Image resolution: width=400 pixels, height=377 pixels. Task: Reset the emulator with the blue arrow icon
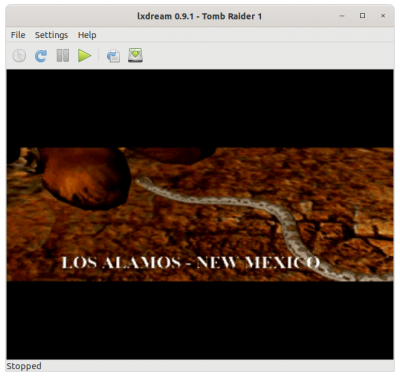(41, 55)
